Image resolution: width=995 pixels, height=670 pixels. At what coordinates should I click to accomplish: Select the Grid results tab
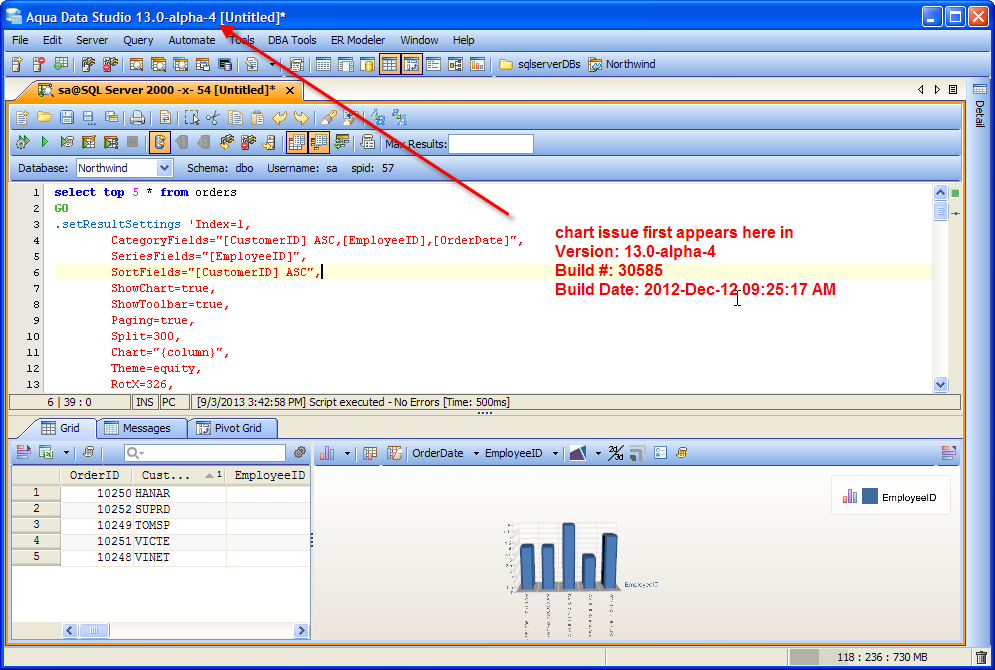(60, 428)
